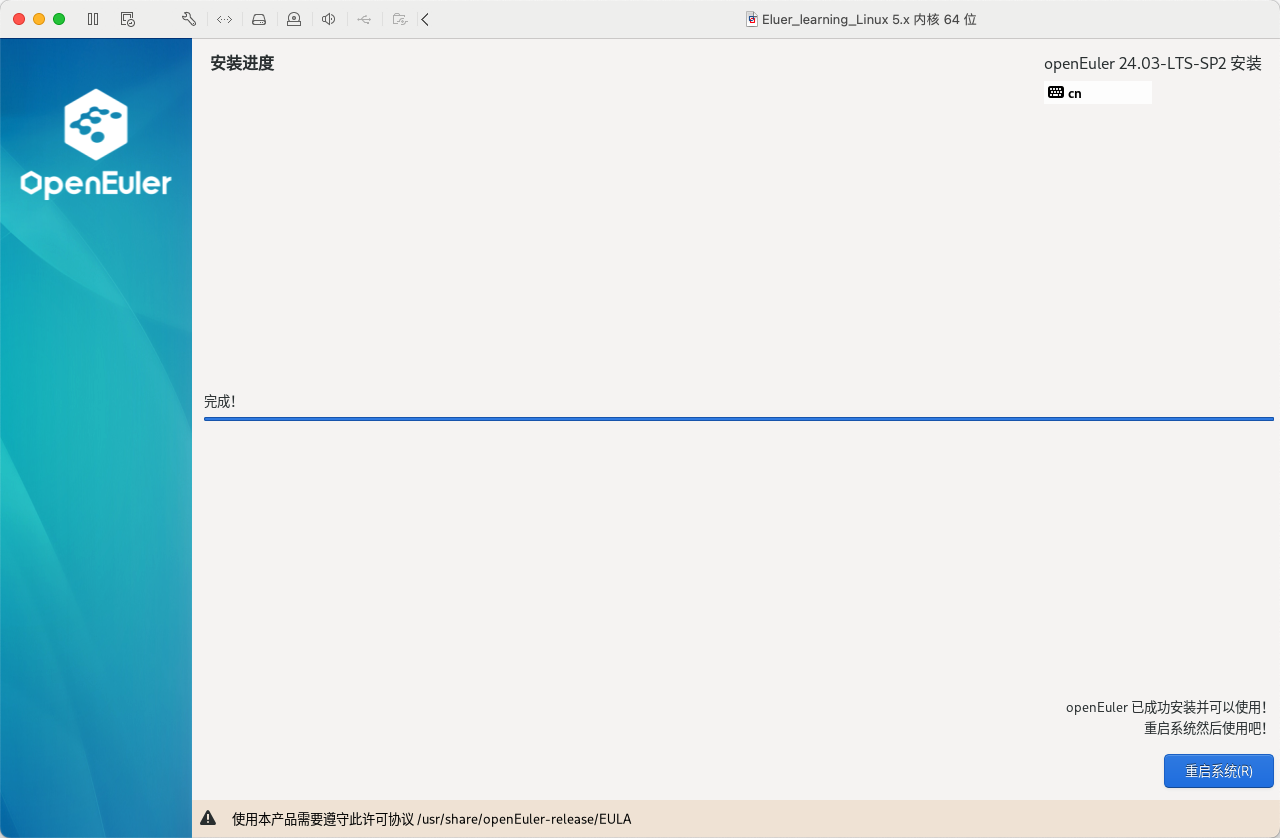Minimize the window with yellow button
This screenshot has height=838, width=1280.
(39, 19)
